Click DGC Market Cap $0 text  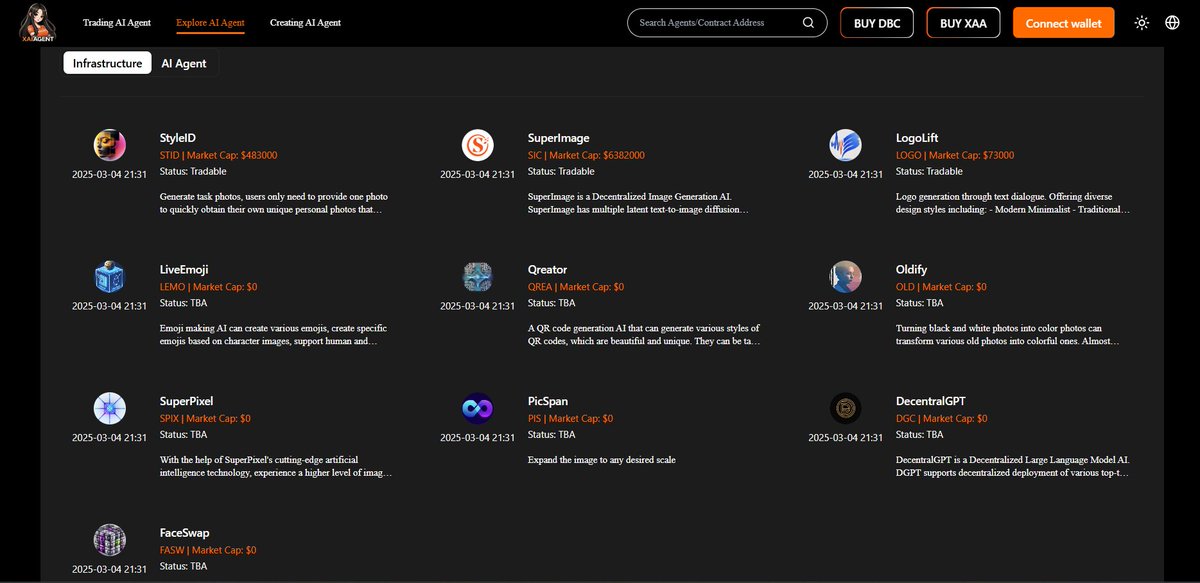click(x=942, y=418)
